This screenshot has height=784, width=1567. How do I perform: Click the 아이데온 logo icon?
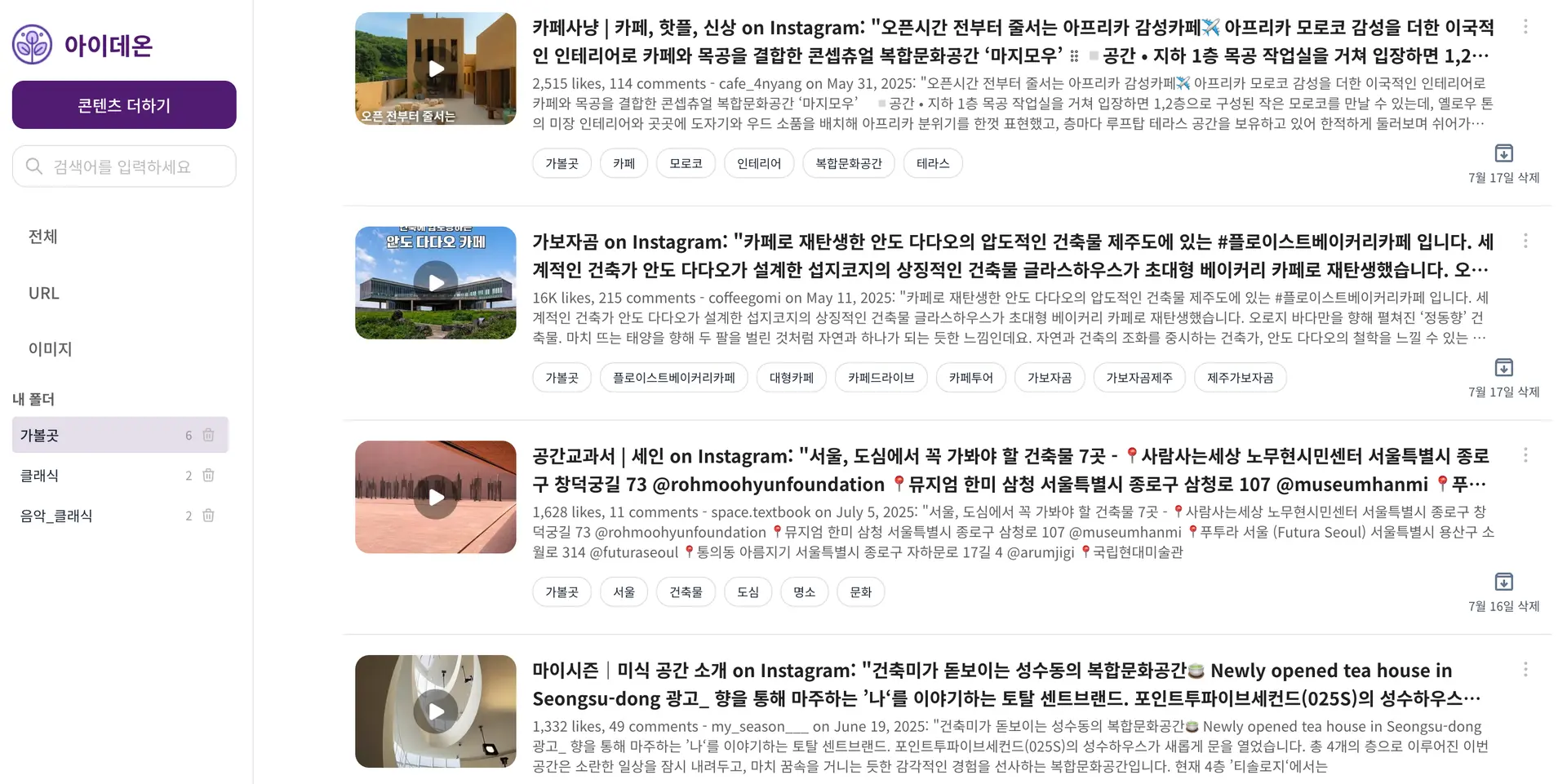[33, 44]
